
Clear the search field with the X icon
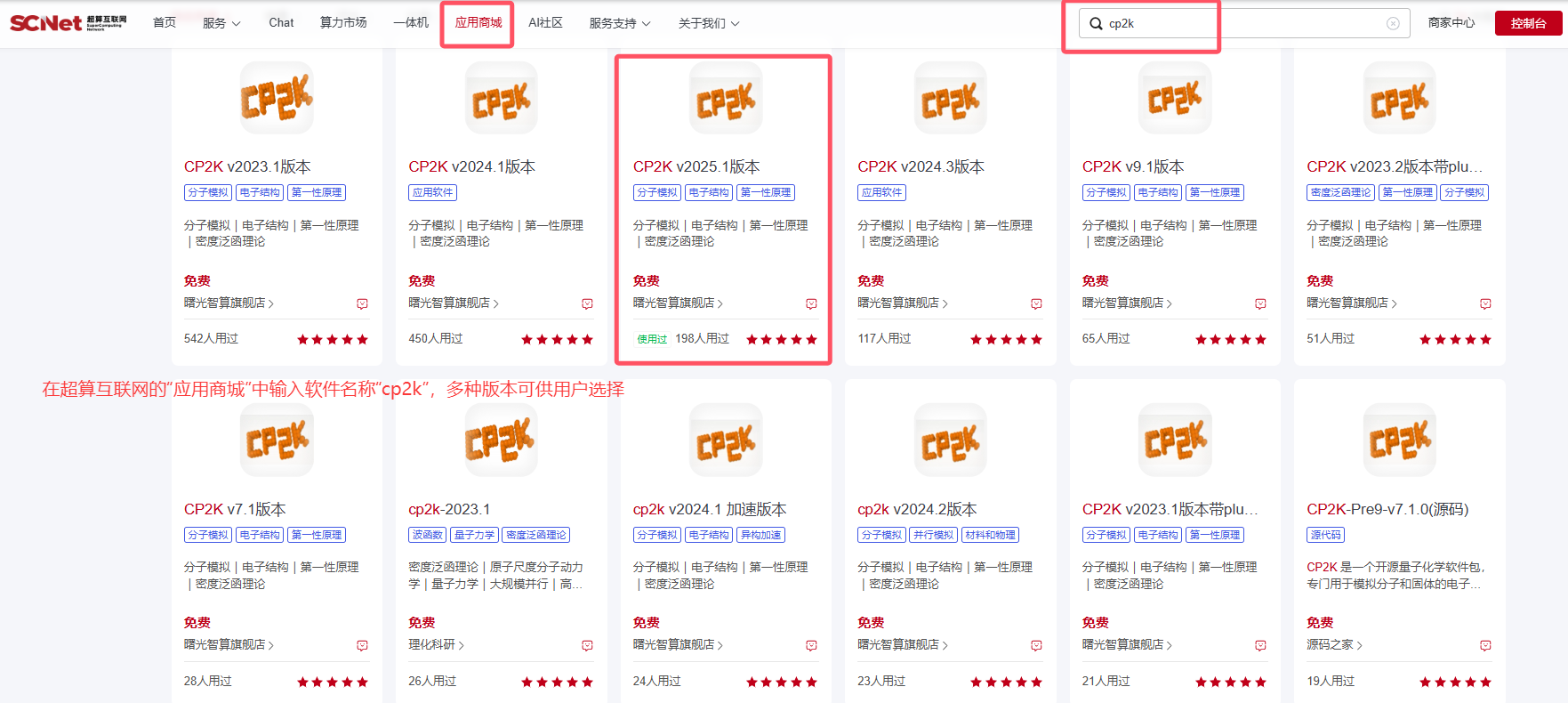point(1393,24)
